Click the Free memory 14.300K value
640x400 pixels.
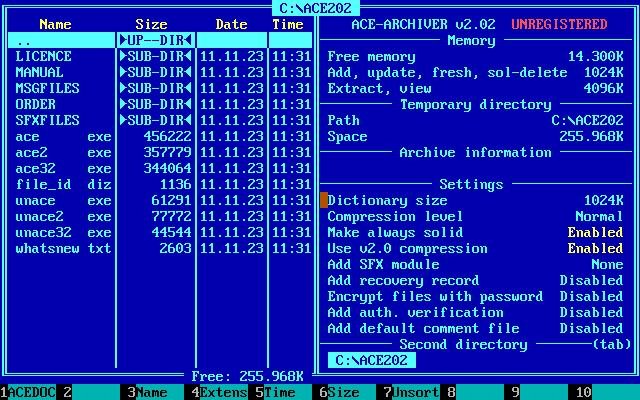tap(596, 56)
